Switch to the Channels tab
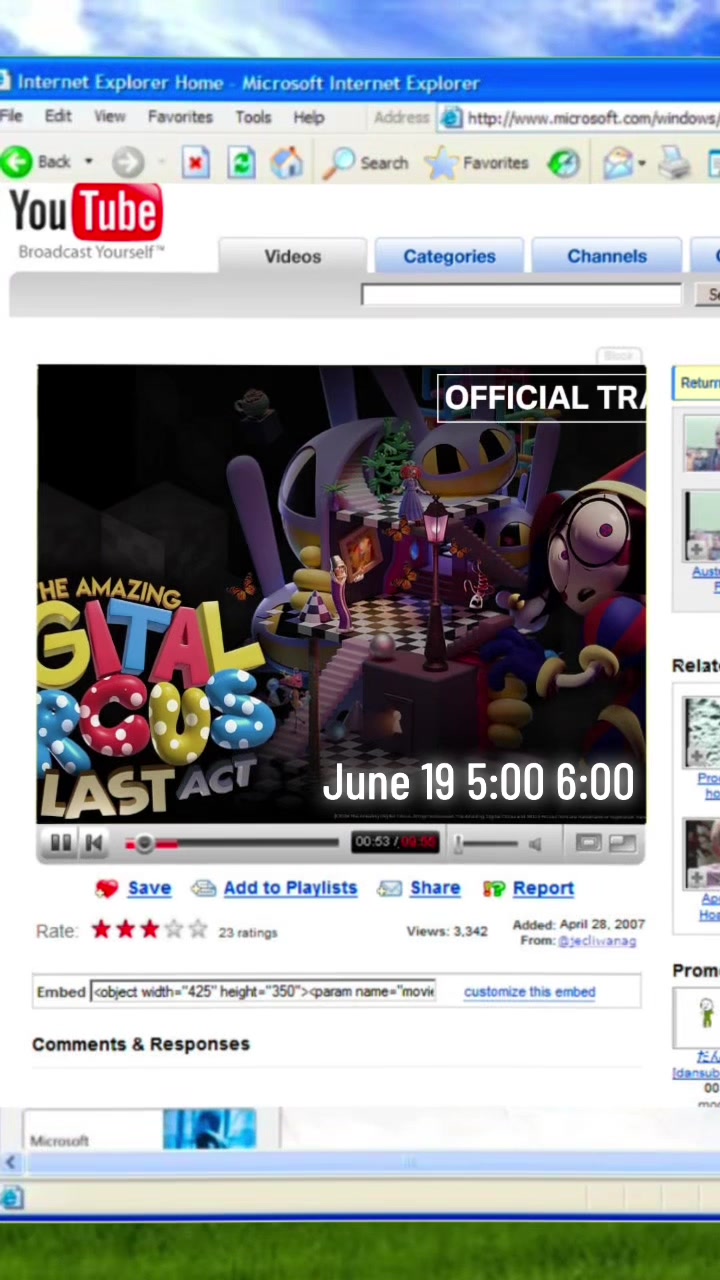Image resolution: width=720 pixels, height=1280 pixels. tap(607, 256)
